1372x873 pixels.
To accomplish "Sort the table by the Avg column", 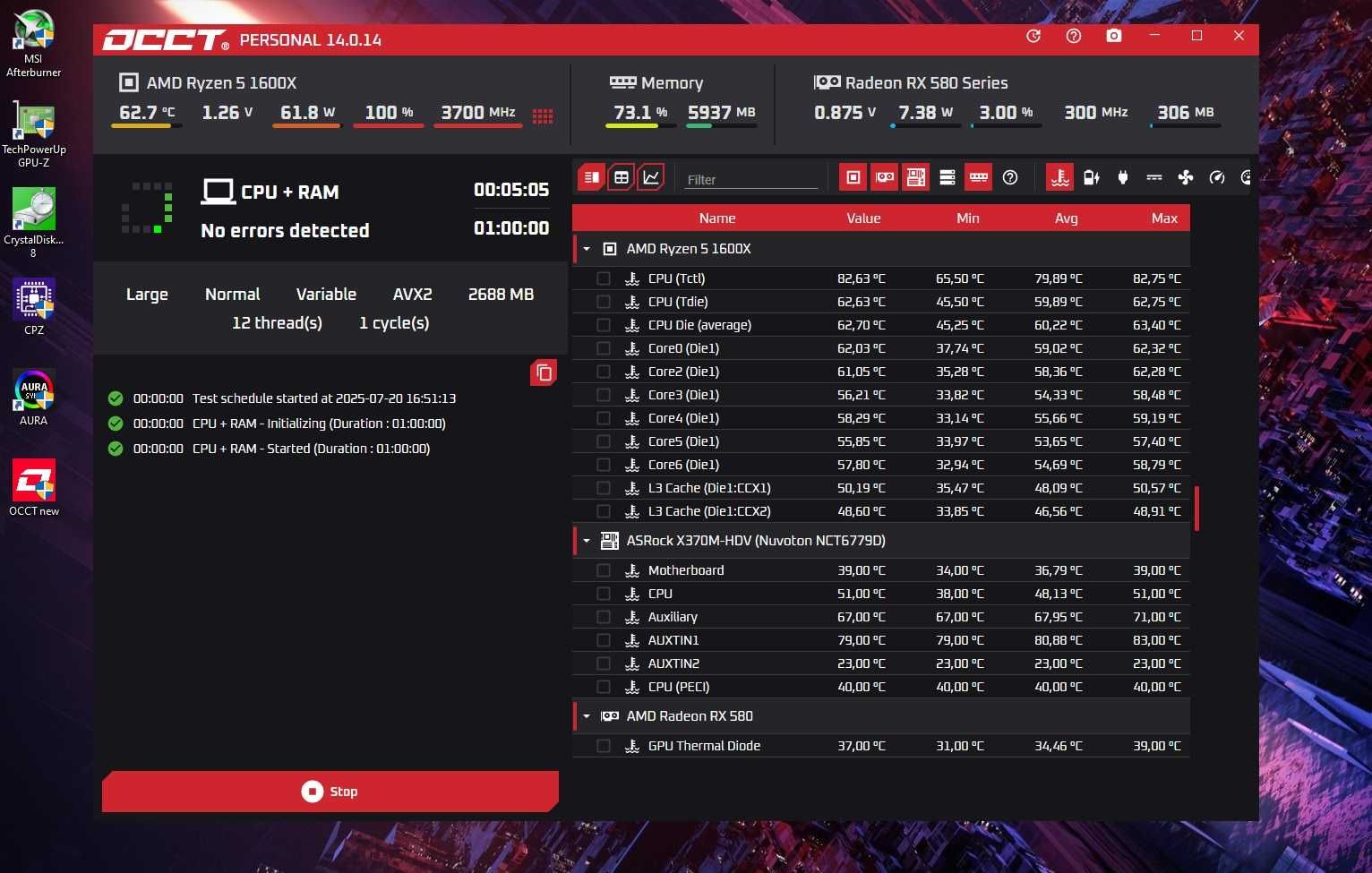I will (x=1066, y=218).
